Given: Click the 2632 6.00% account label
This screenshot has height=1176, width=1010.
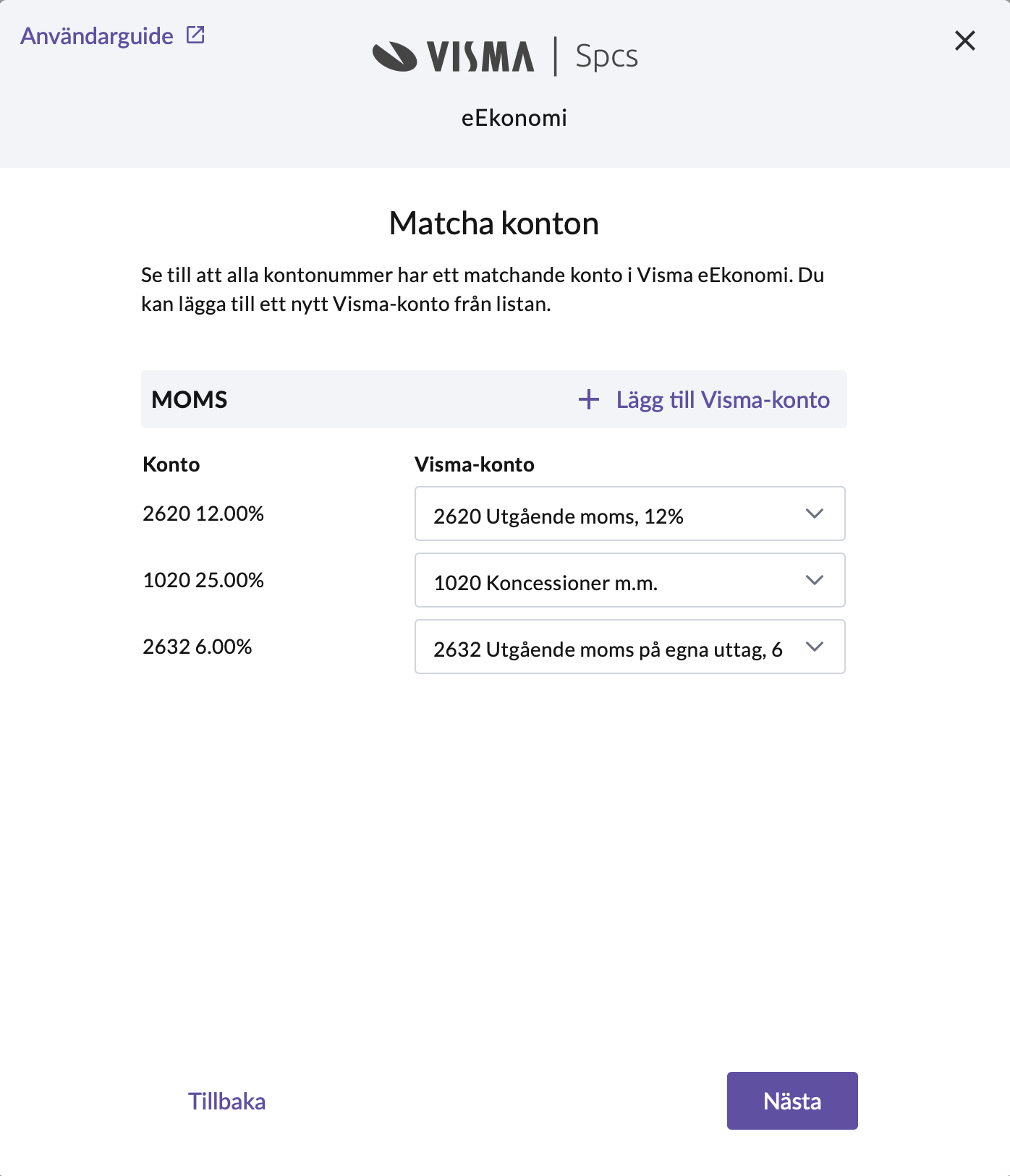Looking at the screenshot, I should [198, 647].
